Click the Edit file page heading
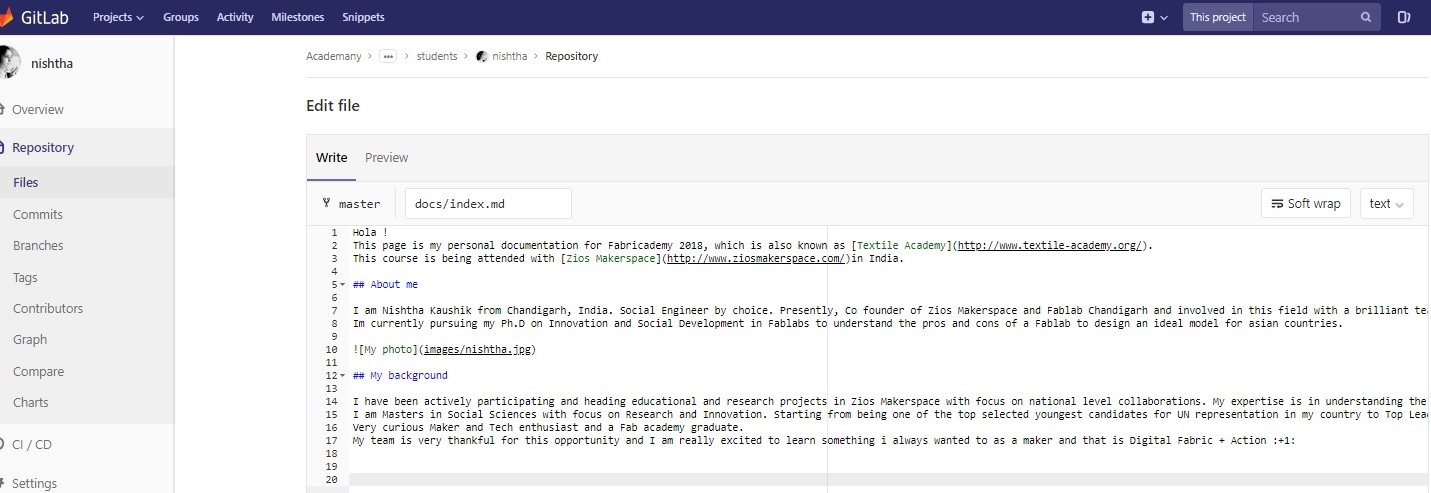Screen dimensions: 1431x493 pyautogui.click(x=333, y=106)
